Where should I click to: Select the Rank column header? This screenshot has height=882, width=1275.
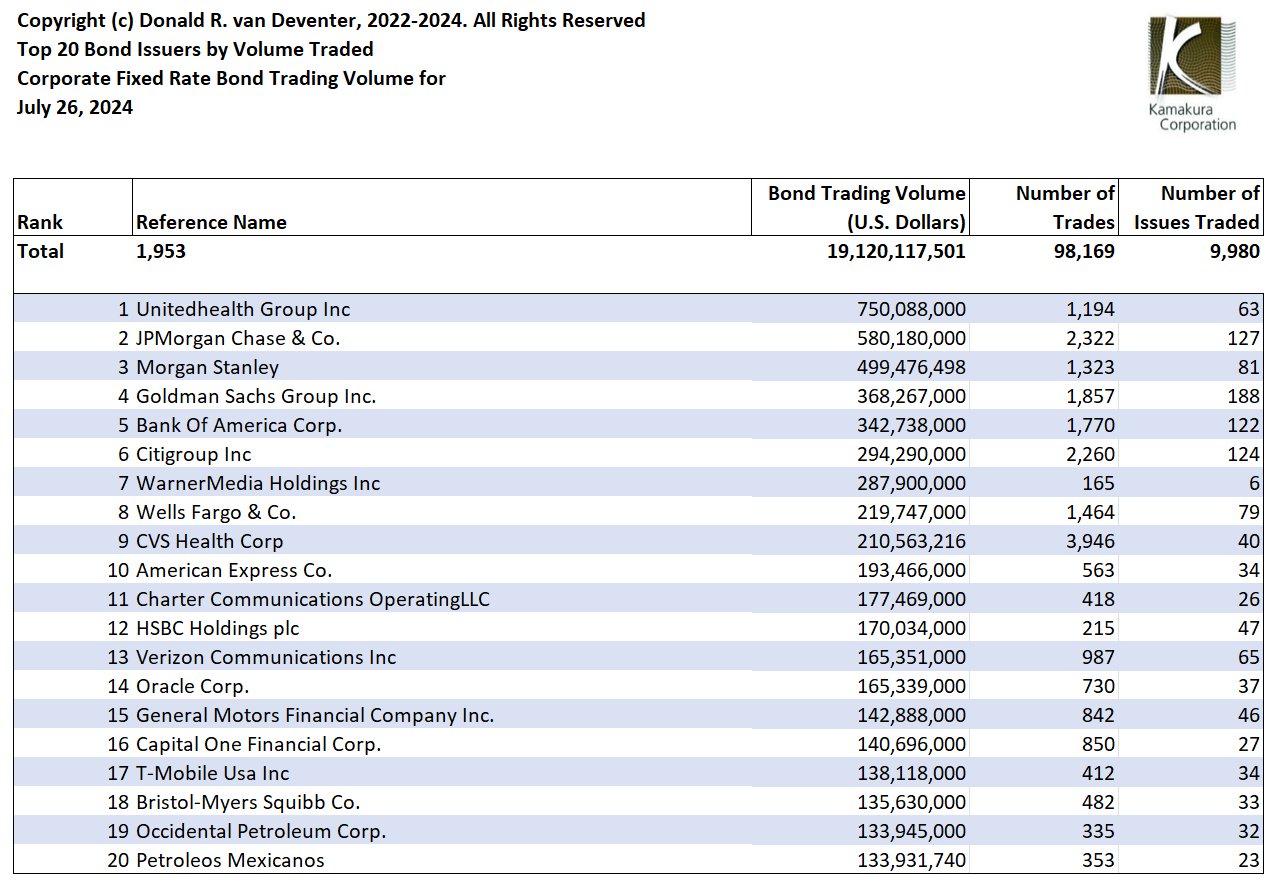40,222
